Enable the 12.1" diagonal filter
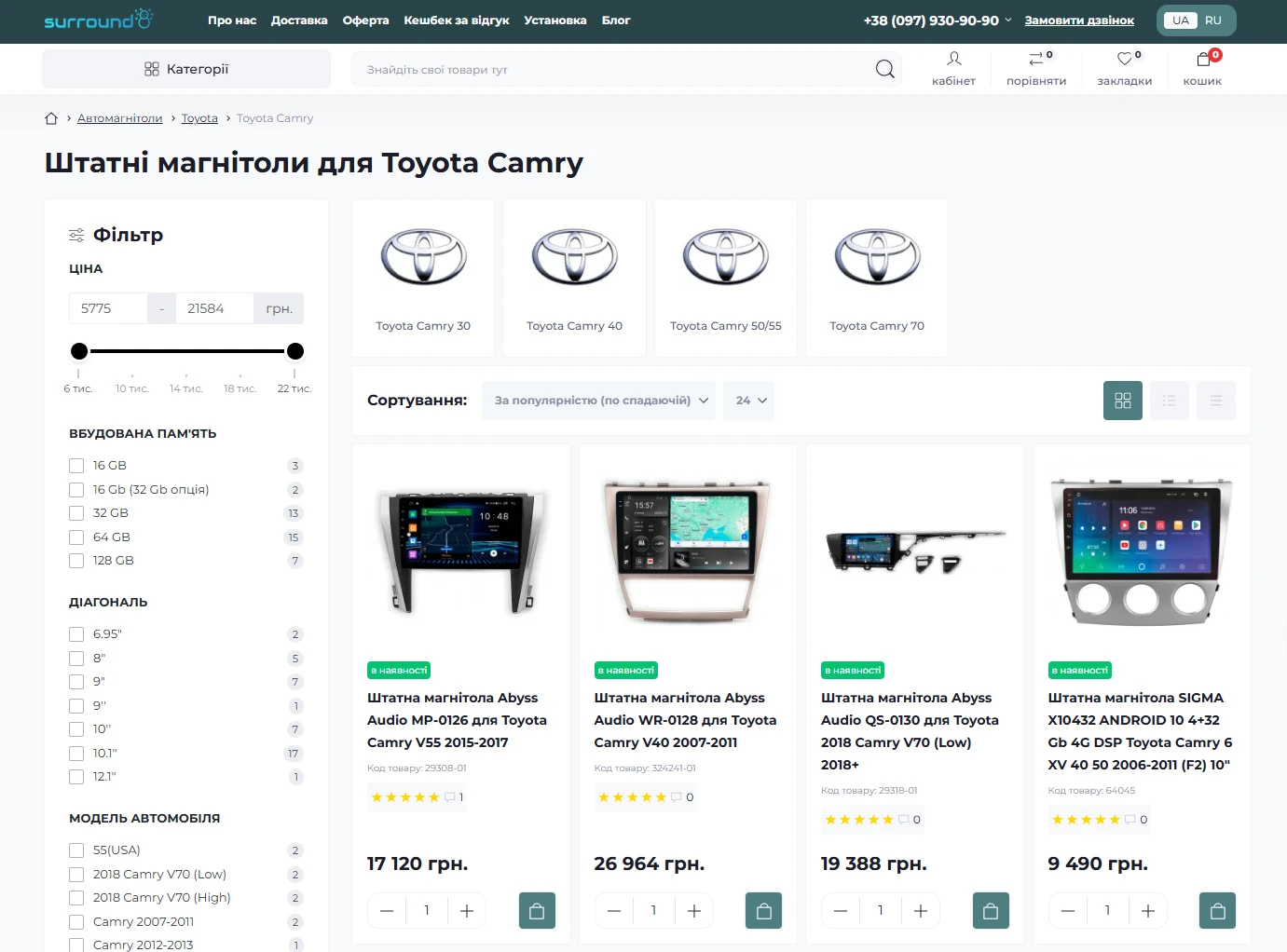This screenshot has height=952, width=1287. click(x=76, y=777)
